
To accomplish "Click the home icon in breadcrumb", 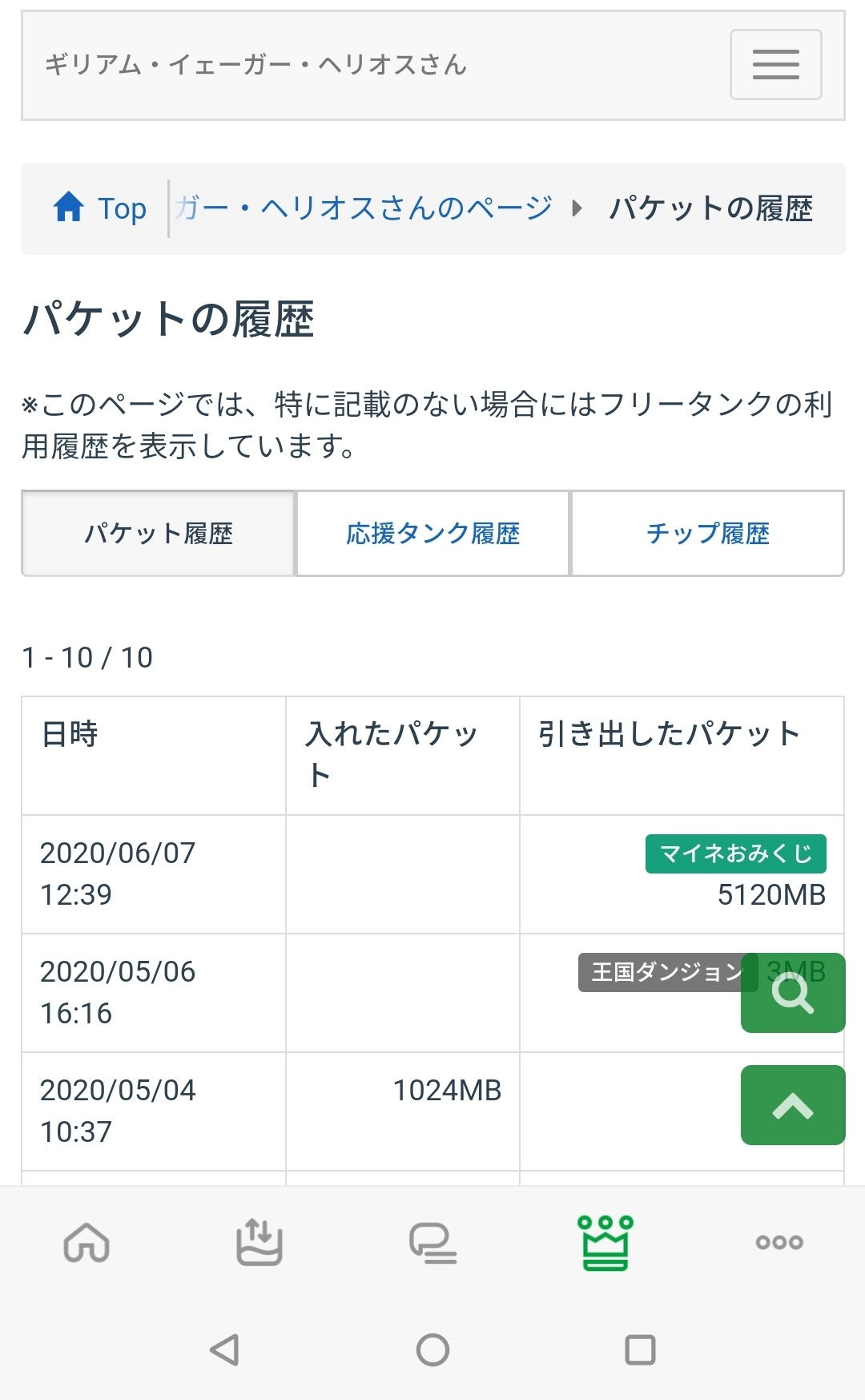I will pos(69,208).
